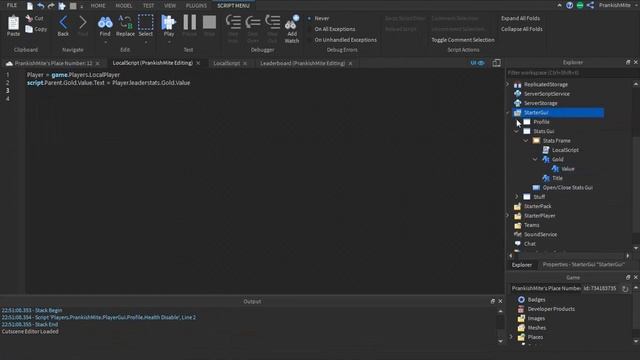Open Find with the binoculars icon
This screenshot has height=360, width=640.
pyautogui.click(x=105, y=22)
